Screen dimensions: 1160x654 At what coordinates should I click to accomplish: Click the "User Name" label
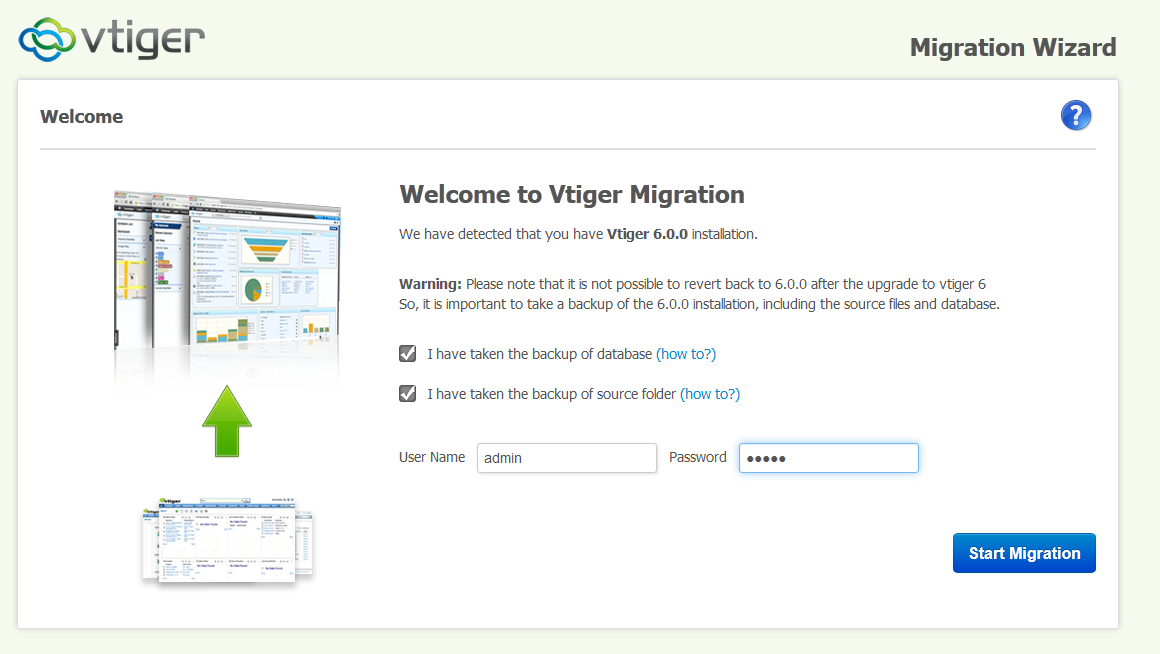pyautogui.click(x=432, y=457)
